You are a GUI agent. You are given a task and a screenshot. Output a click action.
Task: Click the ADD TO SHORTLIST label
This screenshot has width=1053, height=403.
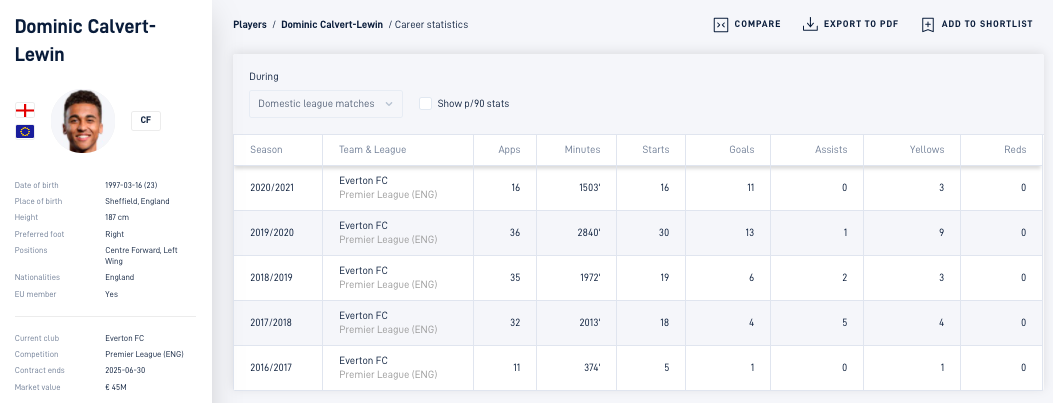[987, 24]
